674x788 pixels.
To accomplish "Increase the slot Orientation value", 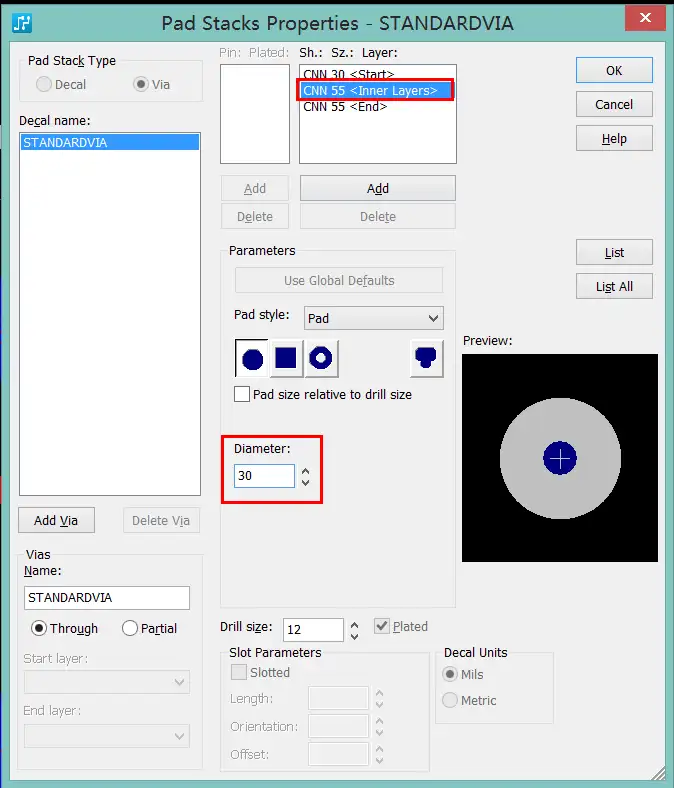I will [x=379, y=721].
